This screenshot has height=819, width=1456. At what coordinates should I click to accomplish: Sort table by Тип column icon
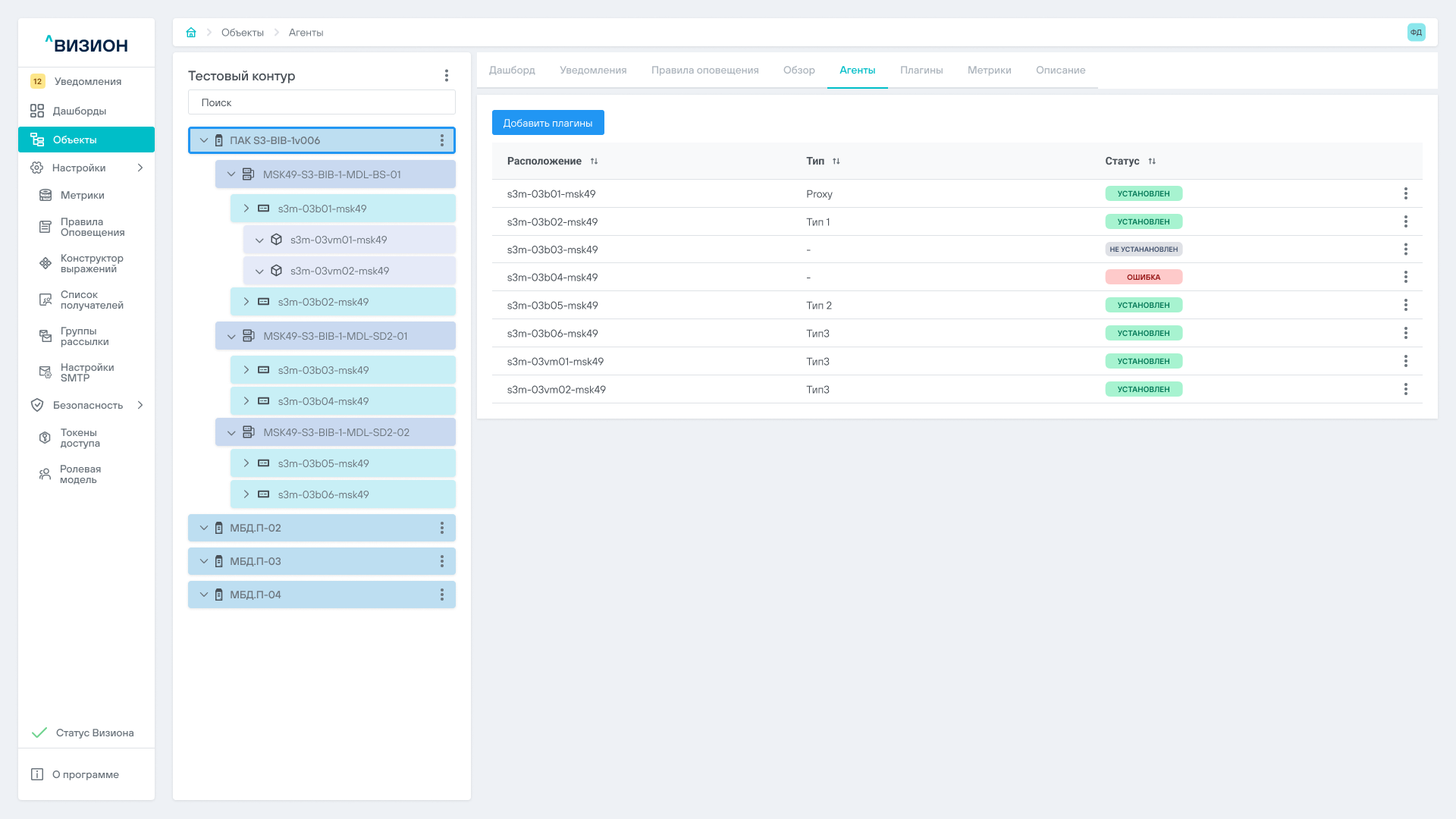(836, 162)
